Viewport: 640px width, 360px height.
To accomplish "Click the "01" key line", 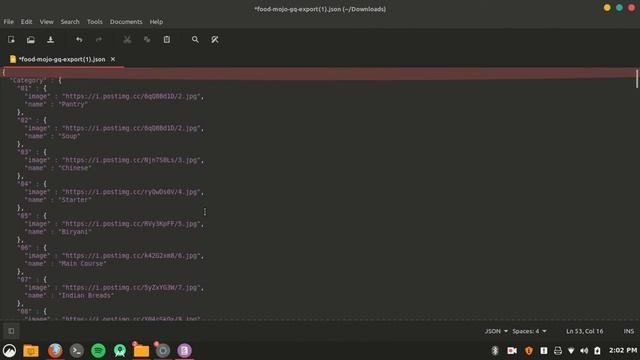I will (32, 88).
